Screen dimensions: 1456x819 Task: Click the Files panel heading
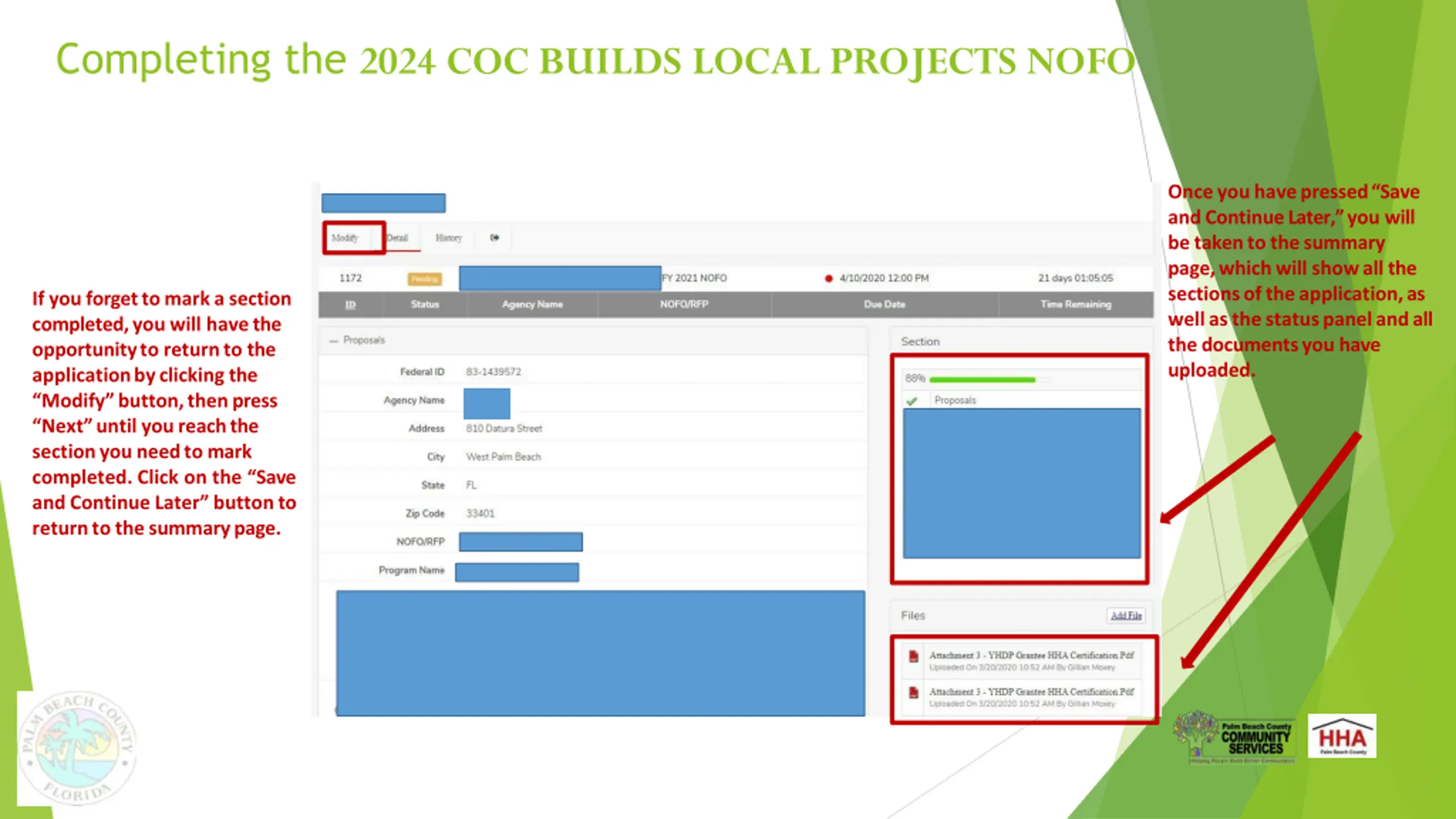(913, 615)
